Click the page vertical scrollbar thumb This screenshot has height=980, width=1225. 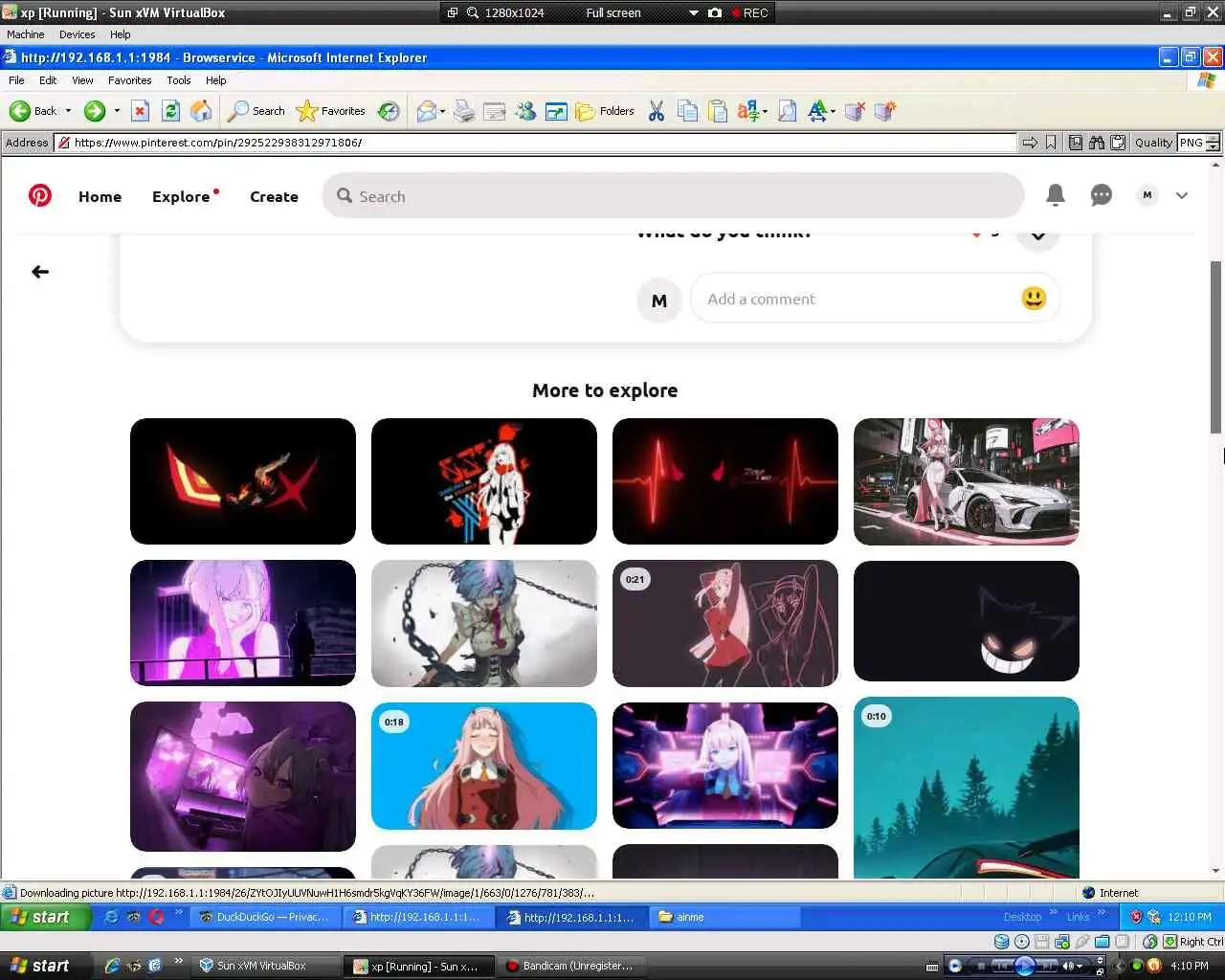(x=1216, y=347)
